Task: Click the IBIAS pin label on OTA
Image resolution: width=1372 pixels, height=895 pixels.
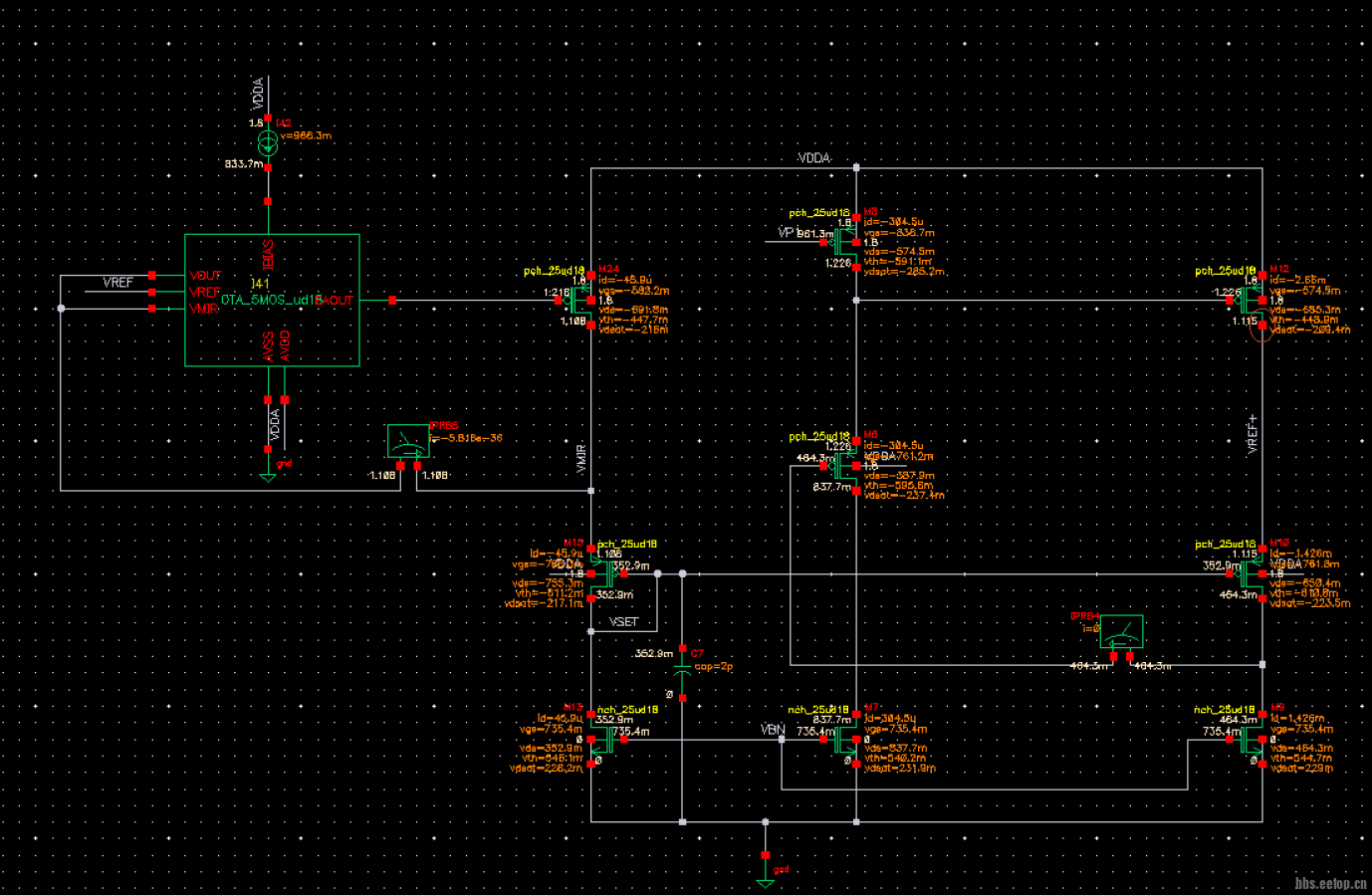Action: tap(268, 255)
